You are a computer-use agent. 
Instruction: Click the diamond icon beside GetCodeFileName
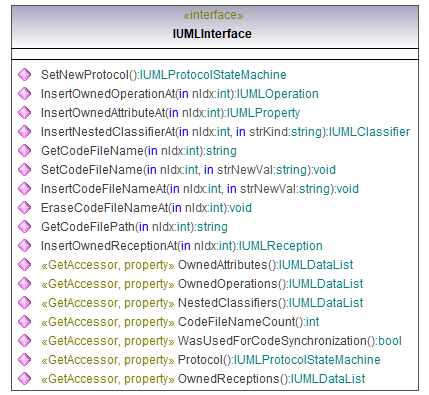24,151
